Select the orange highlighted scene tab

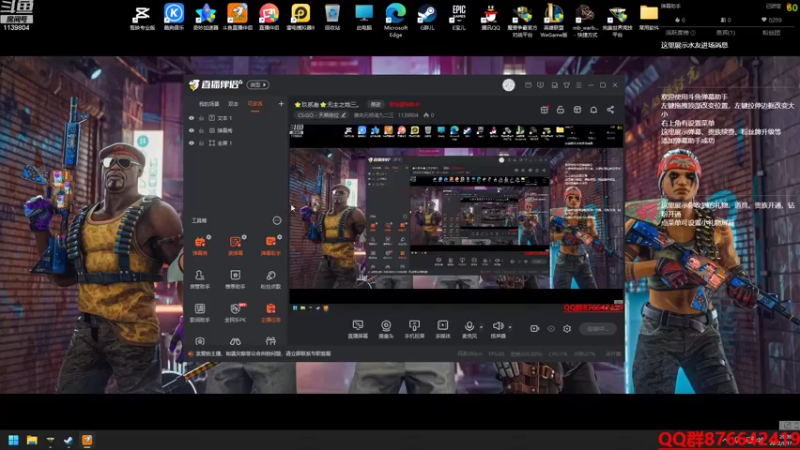pos(255,104)
